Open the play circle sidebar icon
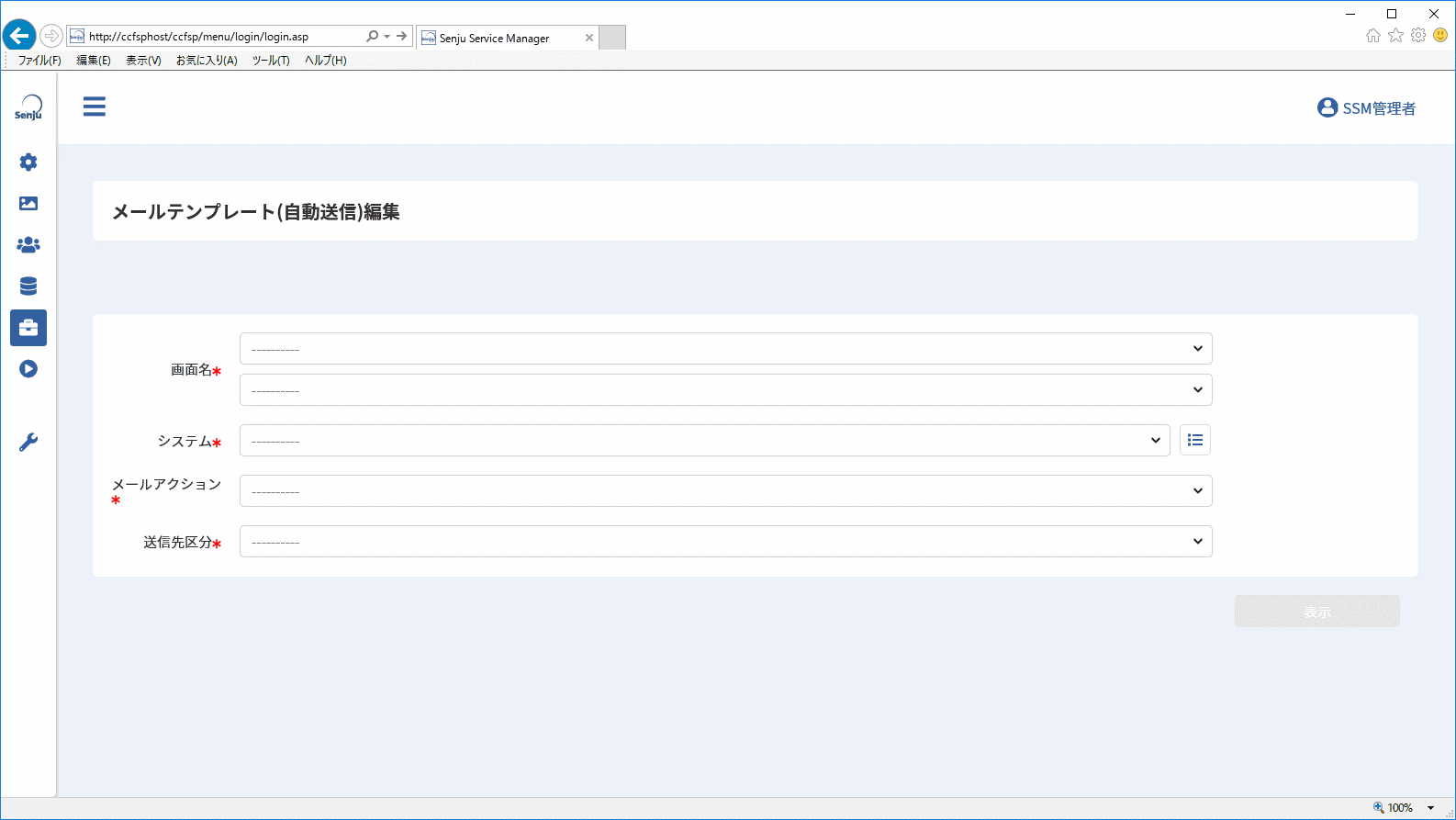The image size is (1456, 820). pyautogui.click(x=28, y=369)
